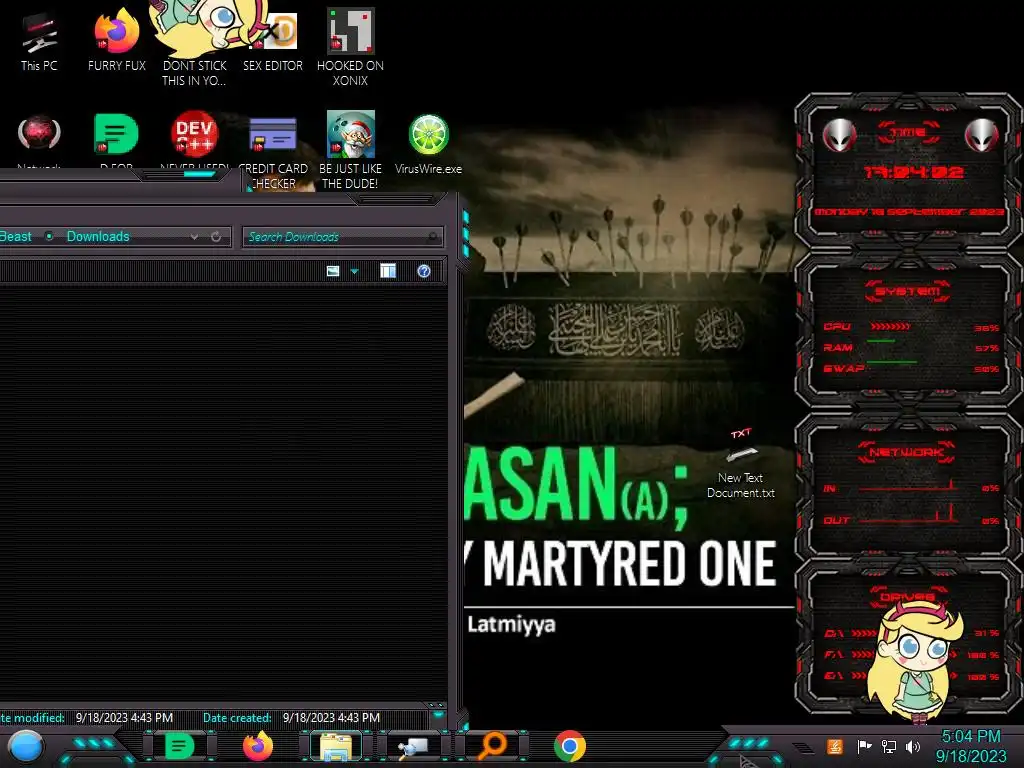Click the NETWORK gadget header
The width and height of the screenshot is (1024, 768).
pos(907,452)
